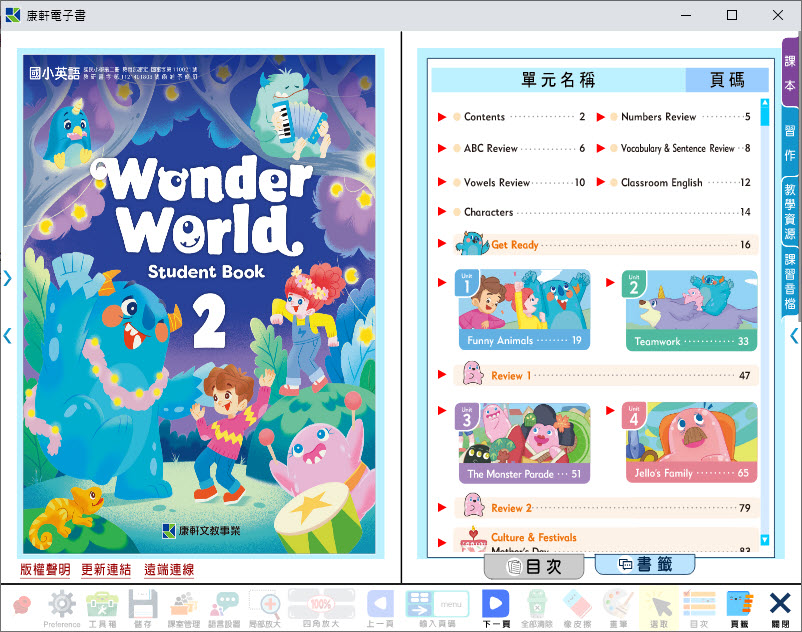Click 全部清除 clear all trash icon
The height and width of the screenshot is (632, 802).
coord(537,607)
